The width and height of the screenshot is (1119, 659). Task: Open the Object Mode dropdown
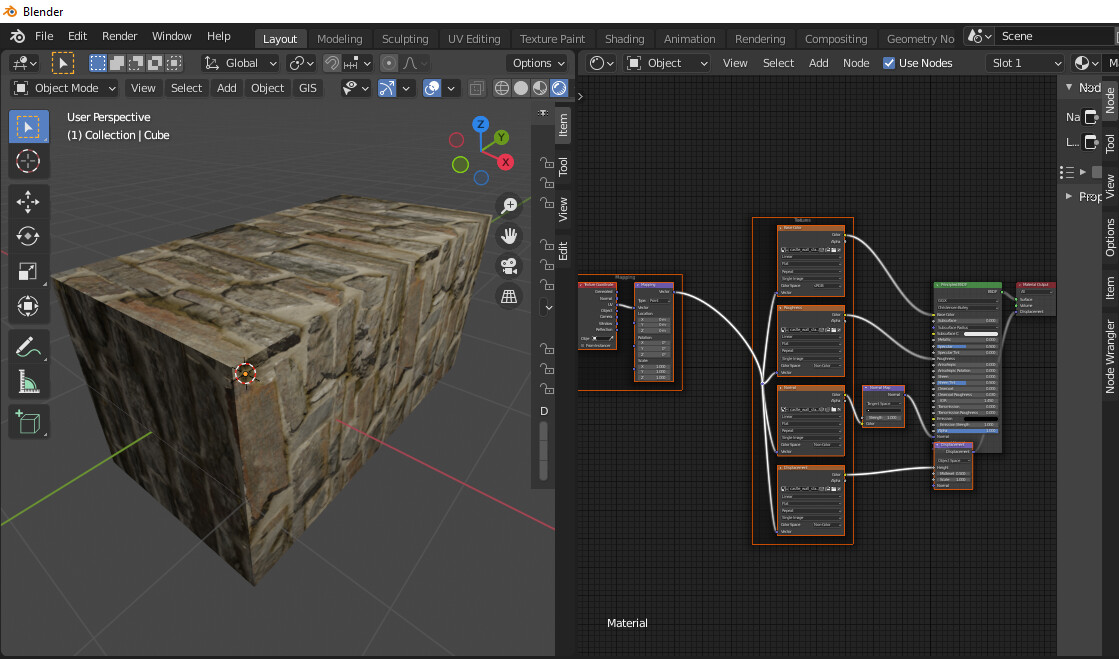pos(64,88)
